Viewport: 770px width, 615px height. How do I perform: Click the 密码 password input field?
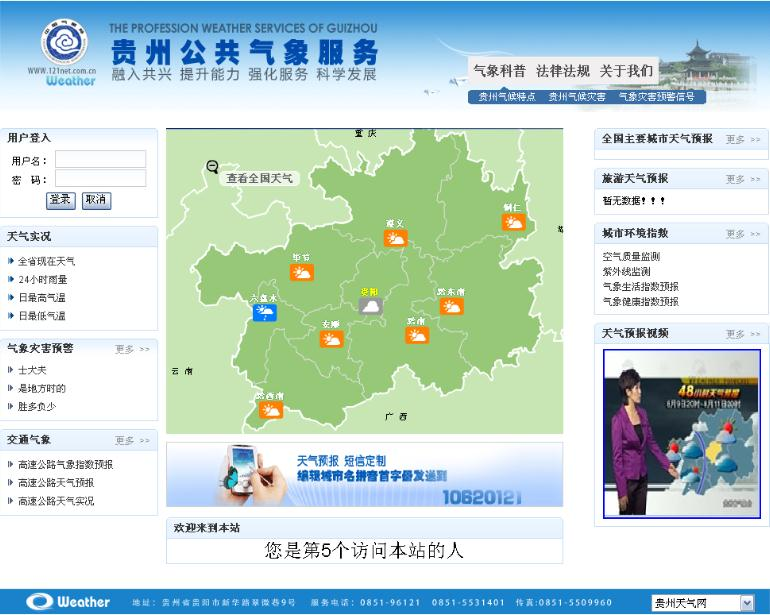coord(100,178)
